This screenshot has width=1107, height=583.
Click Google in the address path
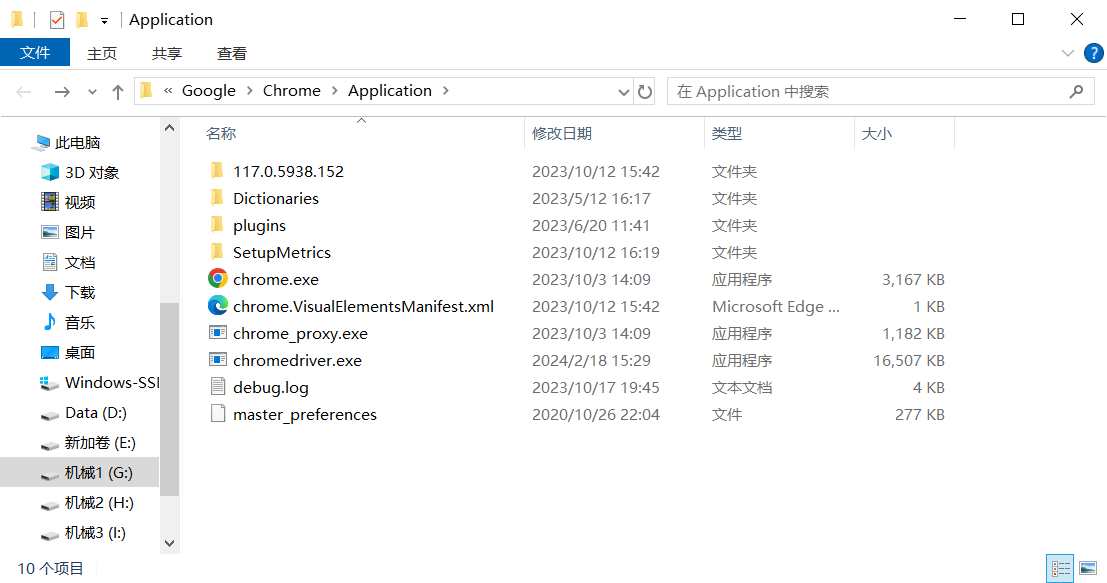pyautogui.click(x=209, y=91)
